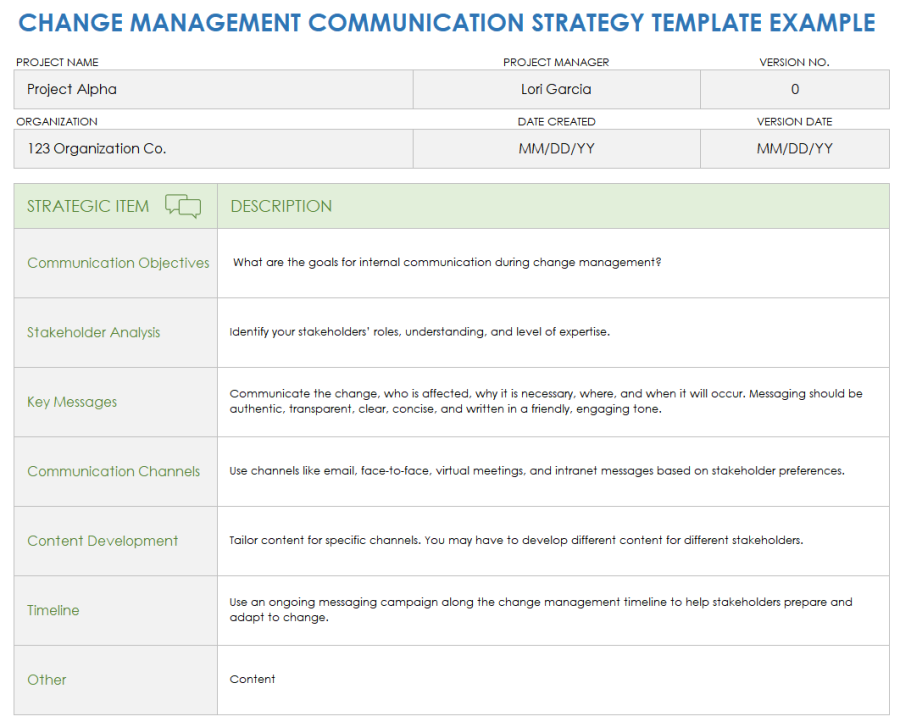The width and height of the screenshot is (900, 722).
Task: Click the Communication Channels label
Action: click(x=113, y=471)
